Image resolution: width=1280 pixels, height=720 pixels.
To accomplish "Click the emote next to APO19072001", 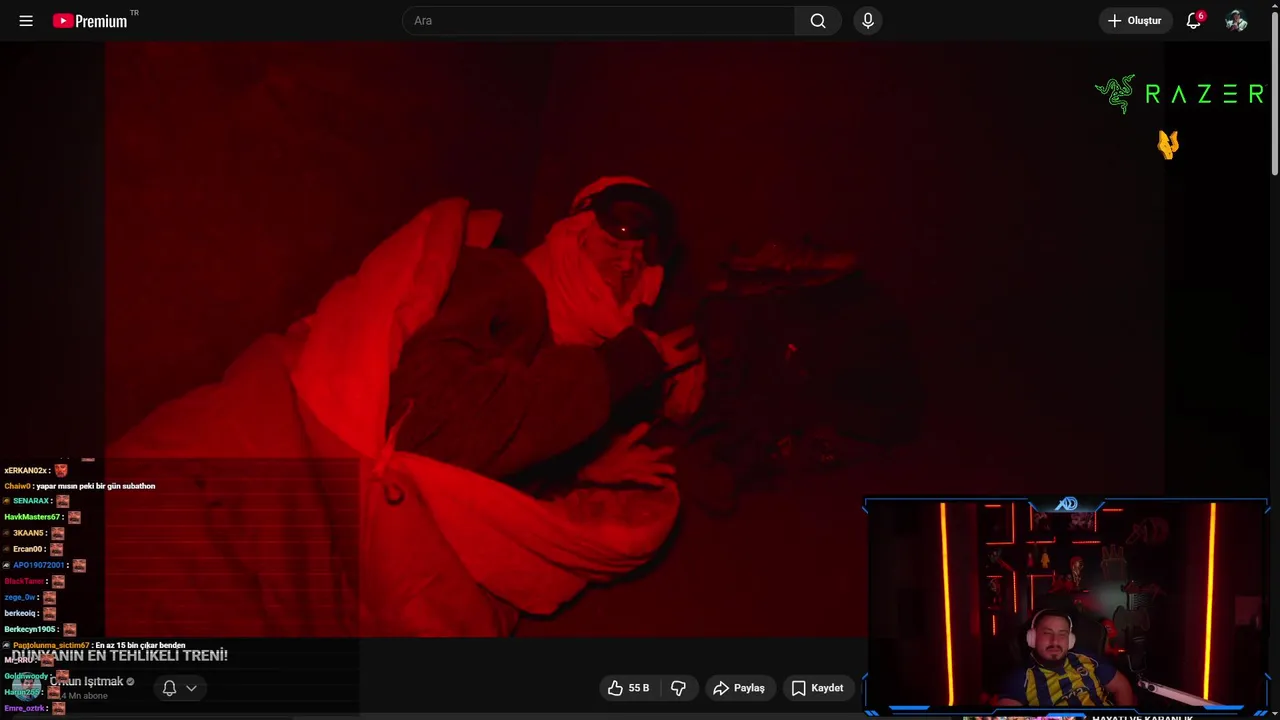I will click(x=79, y=565).
